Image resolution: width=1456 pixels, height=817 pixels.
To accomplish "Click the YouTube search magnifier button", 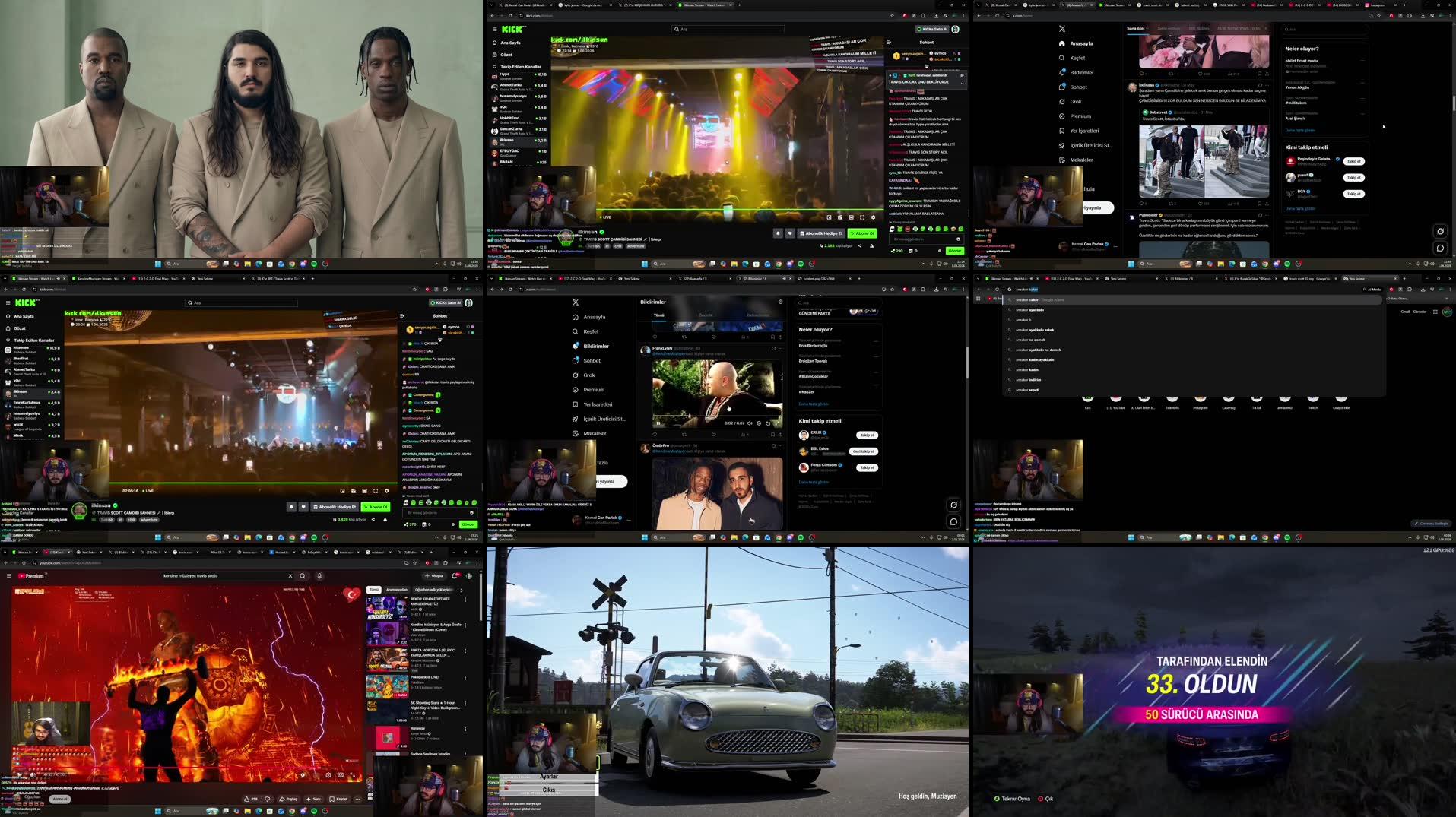I will [x=303, y=576].
